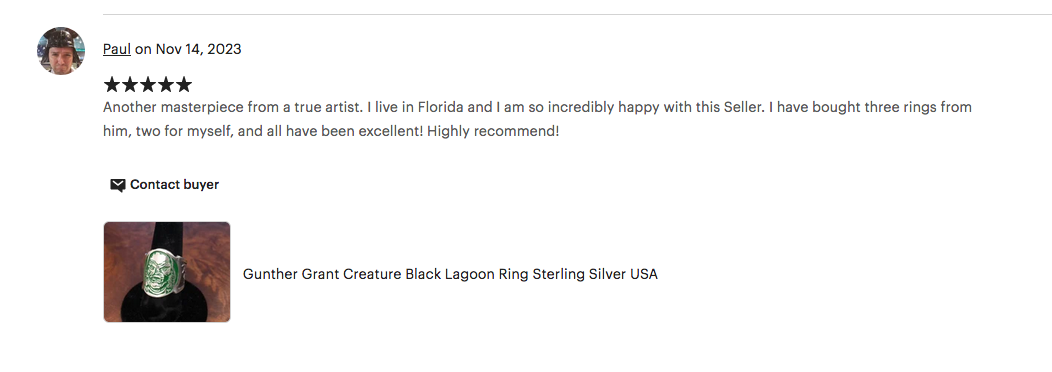Click the word Seller in the review

[743, 107]
